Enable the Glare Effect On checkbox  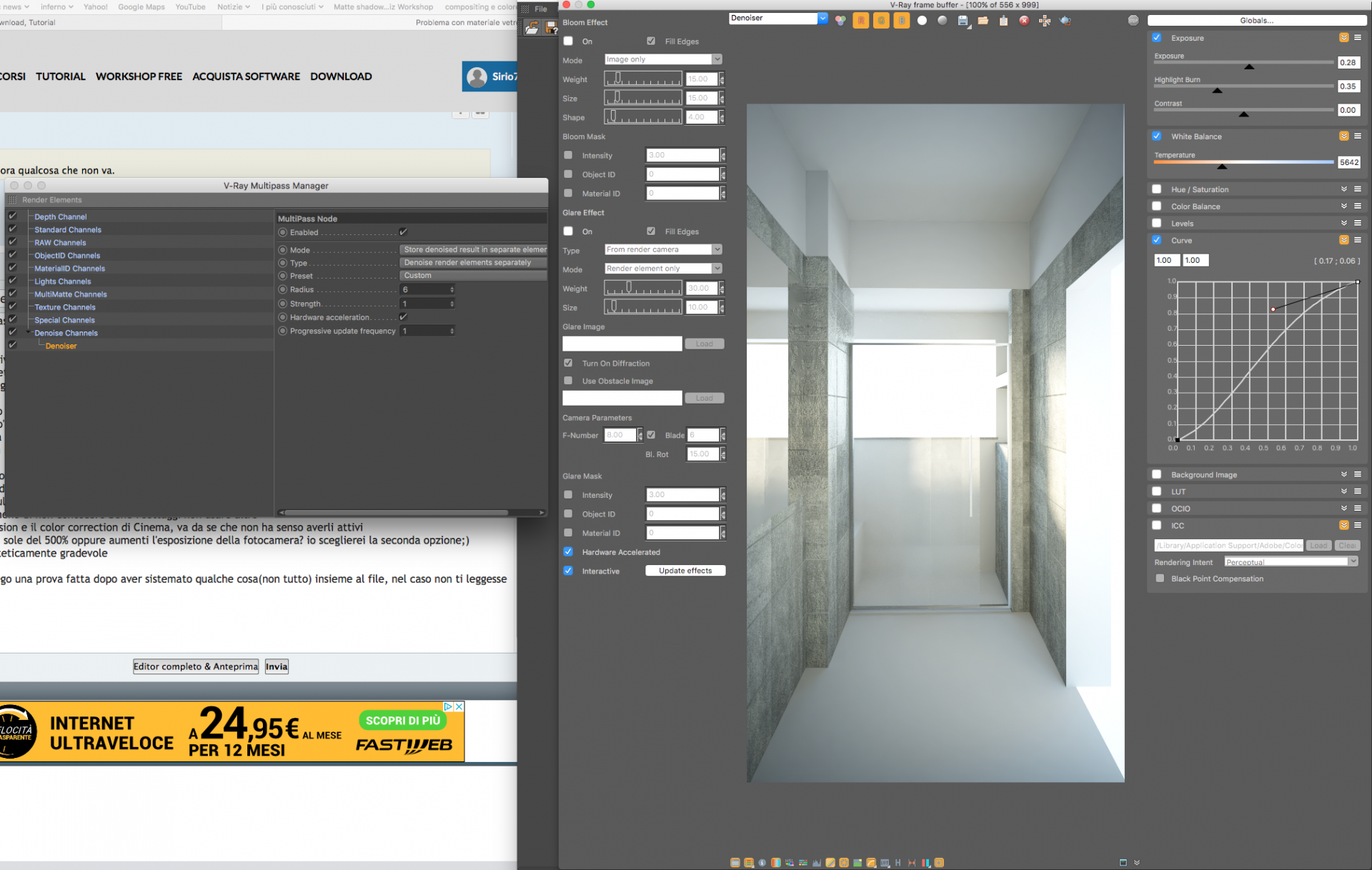(567, 231)
